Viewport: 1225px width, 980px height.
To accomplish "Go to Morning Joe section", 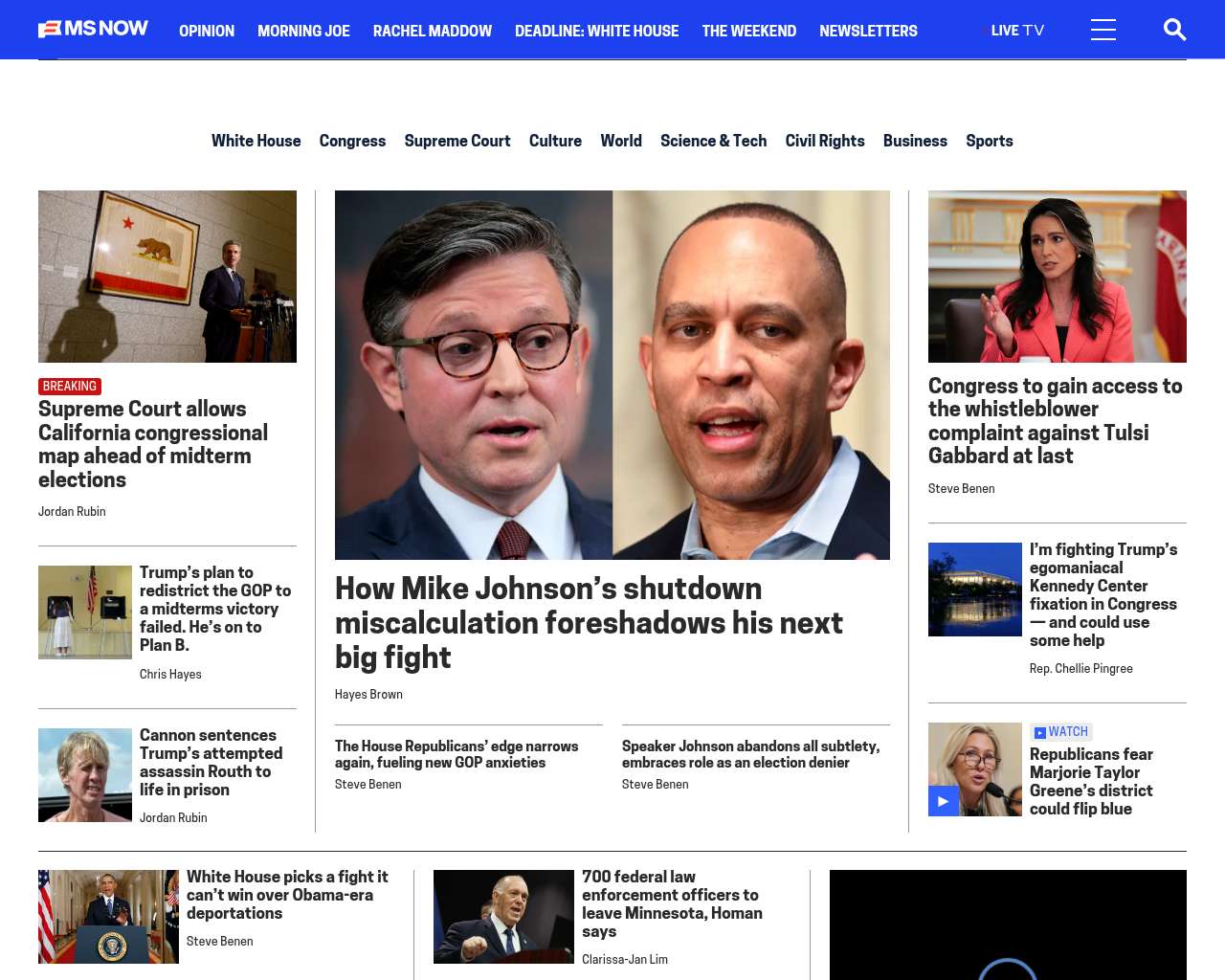I will coord(303,31).
